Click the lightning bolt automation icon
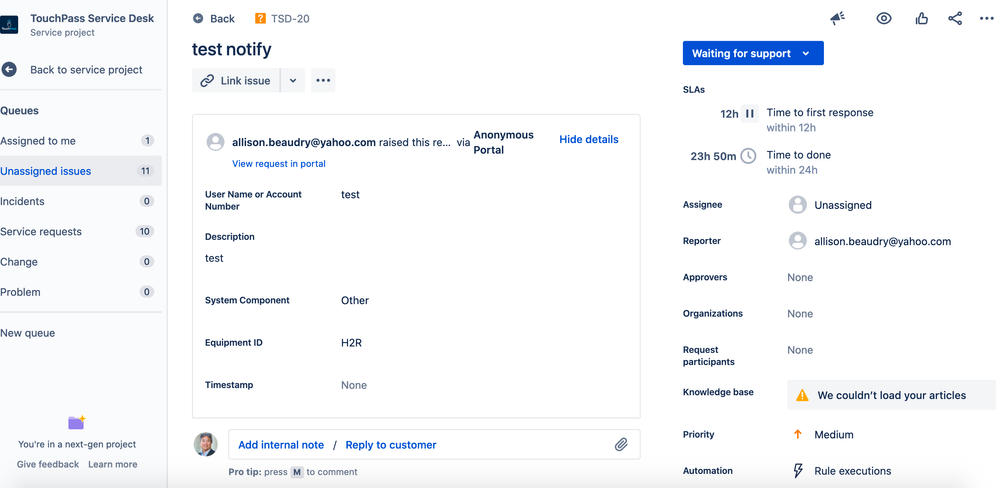This screenshot has width=999, height=488. click(x=797, y=471)
